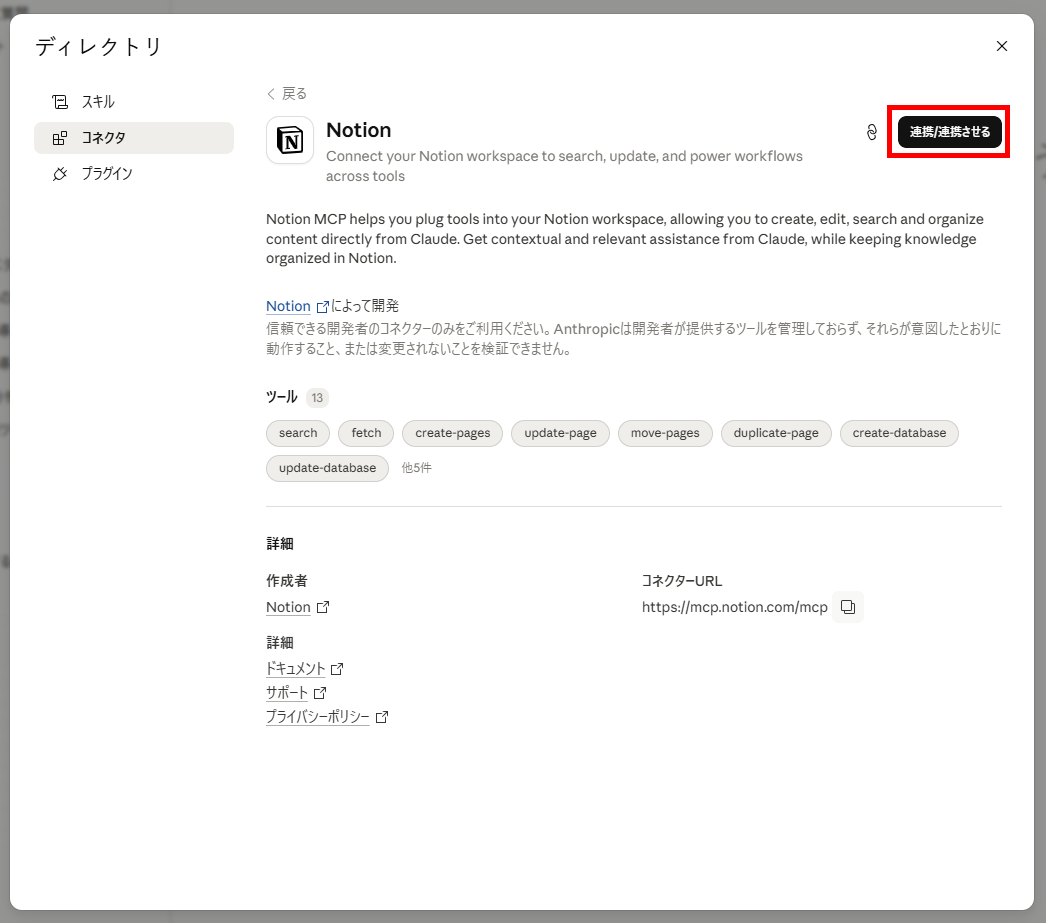
Task: Select the update-page tool chip
Action: point(560,433)
